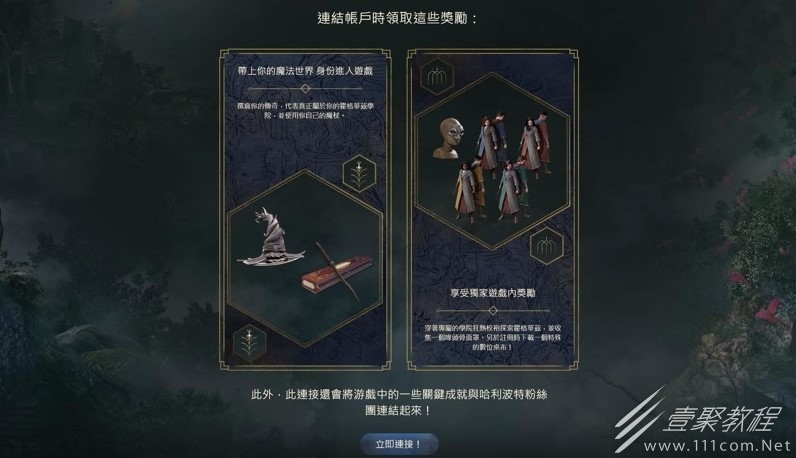This screenshot has height=458, width=796.
Task: Select the Sorting Hat image
Action: [271, 237]
